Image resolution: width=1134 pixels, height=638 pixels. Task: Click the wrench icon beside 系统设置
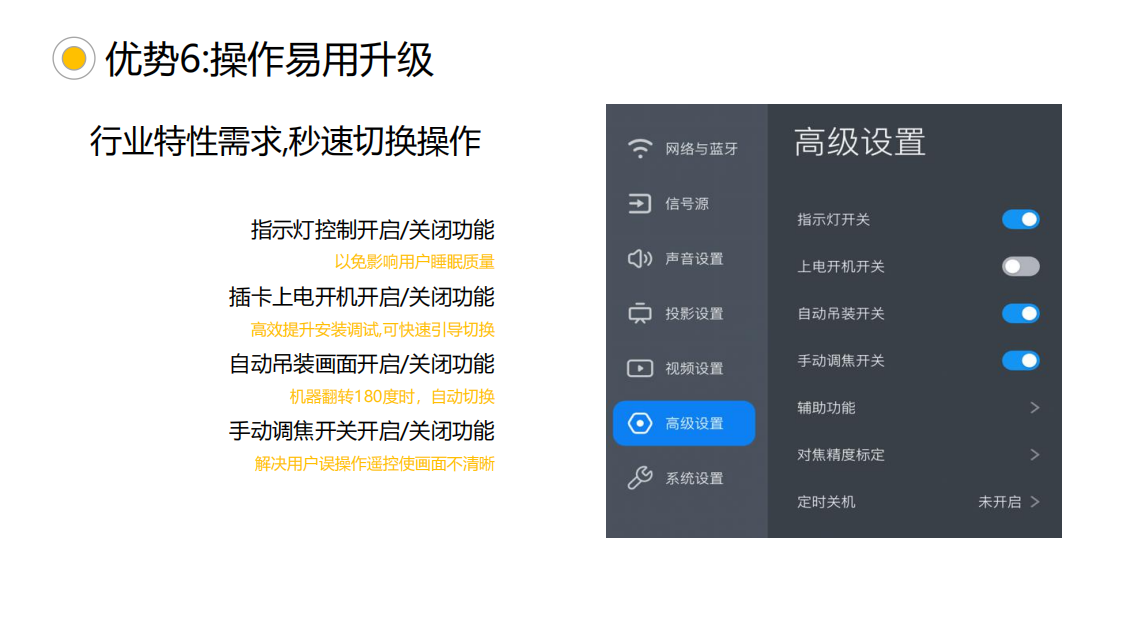(639, 478)
